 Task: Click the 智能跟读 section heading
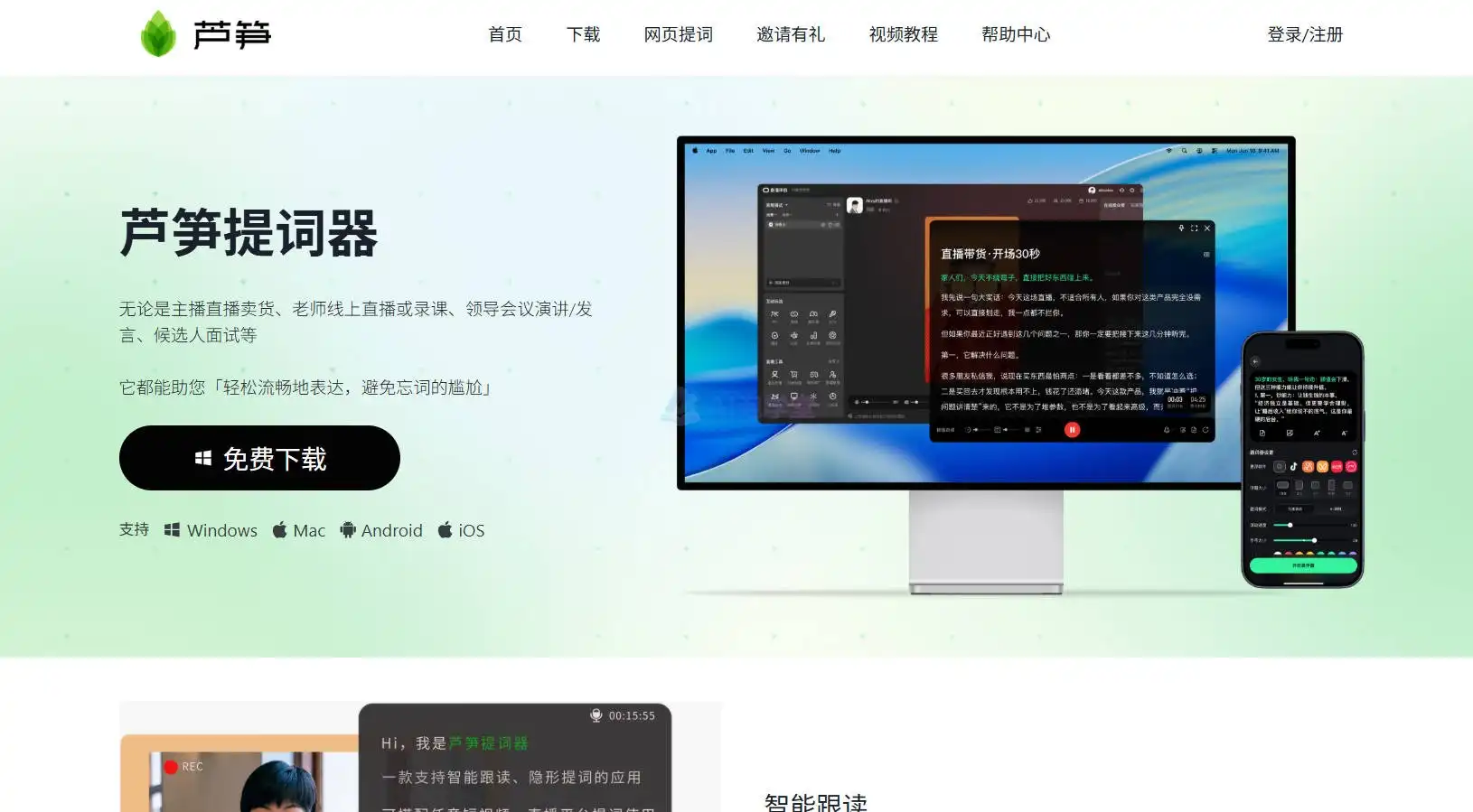(816, 802)
